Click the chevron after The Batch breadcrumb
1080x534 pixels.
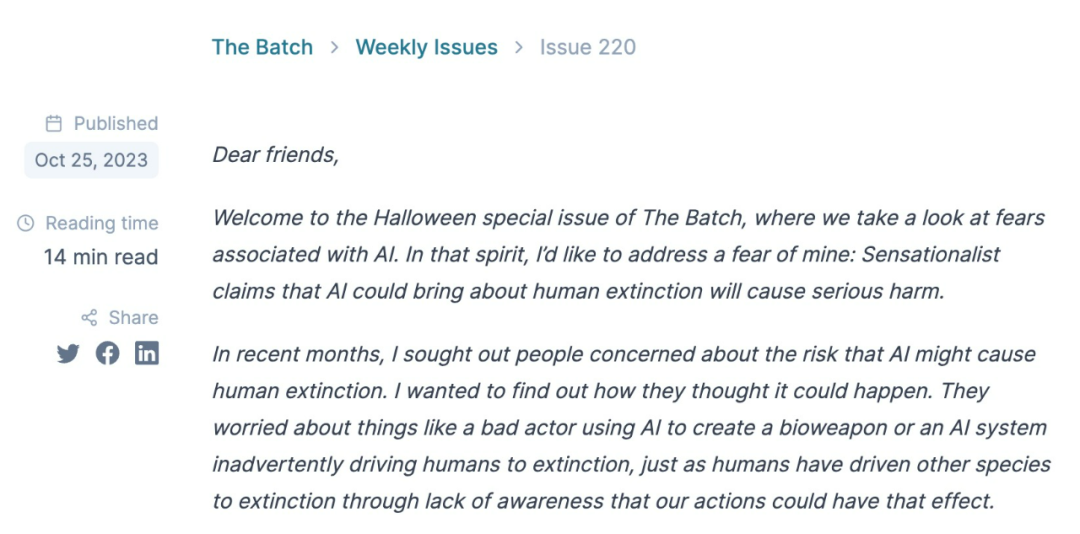pyautogui.click(x=335, y=47)
